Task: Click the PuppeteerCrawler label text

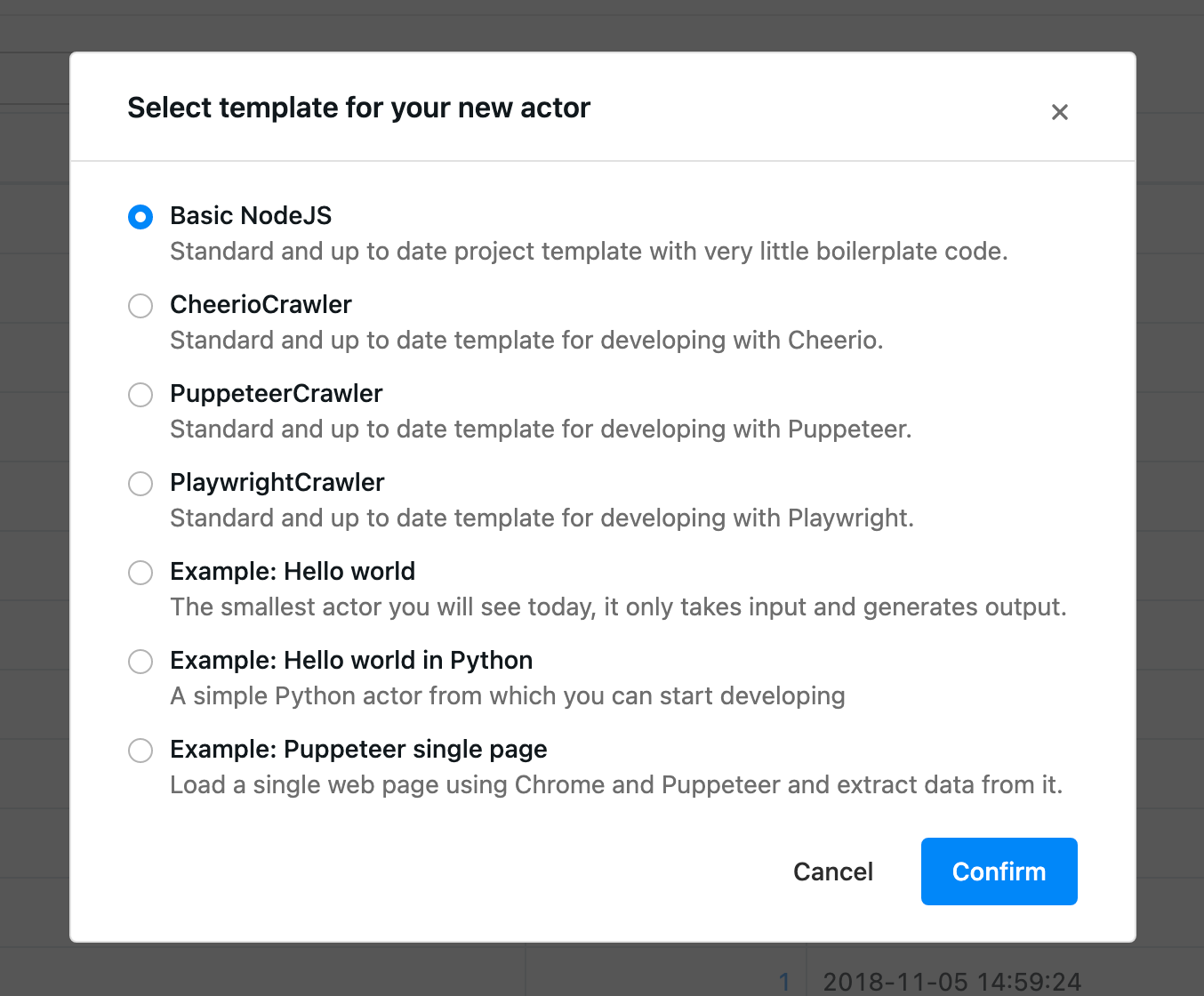Action: tap(276, 393)
